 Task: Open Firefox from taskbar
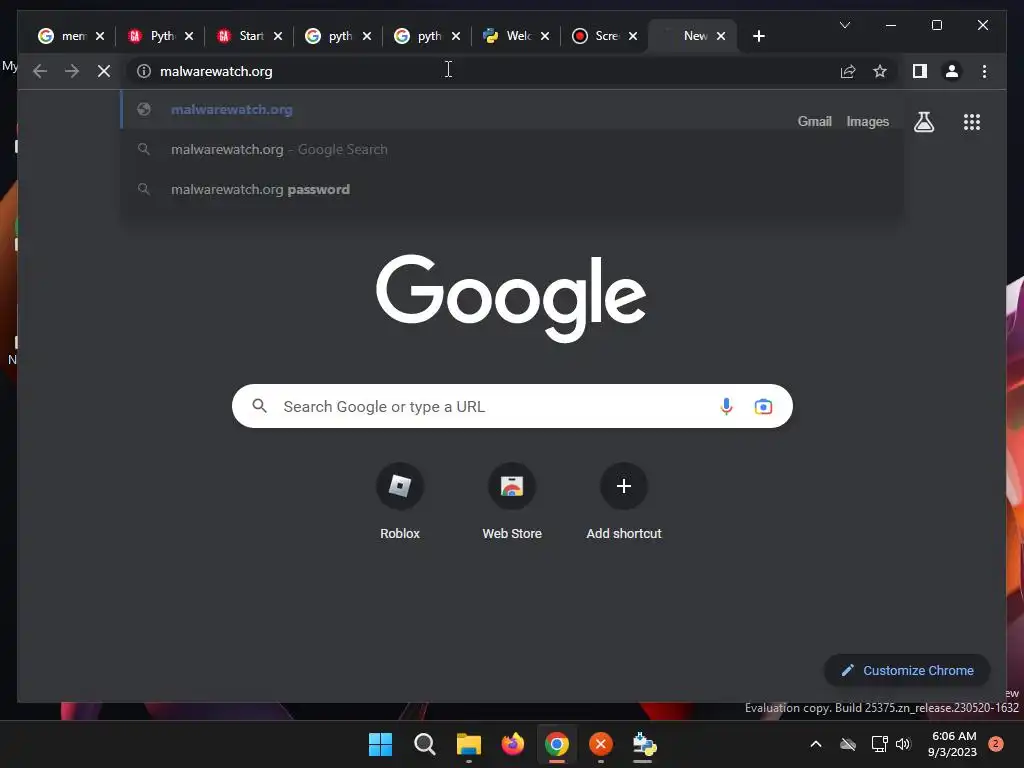[x=513, y=744]
